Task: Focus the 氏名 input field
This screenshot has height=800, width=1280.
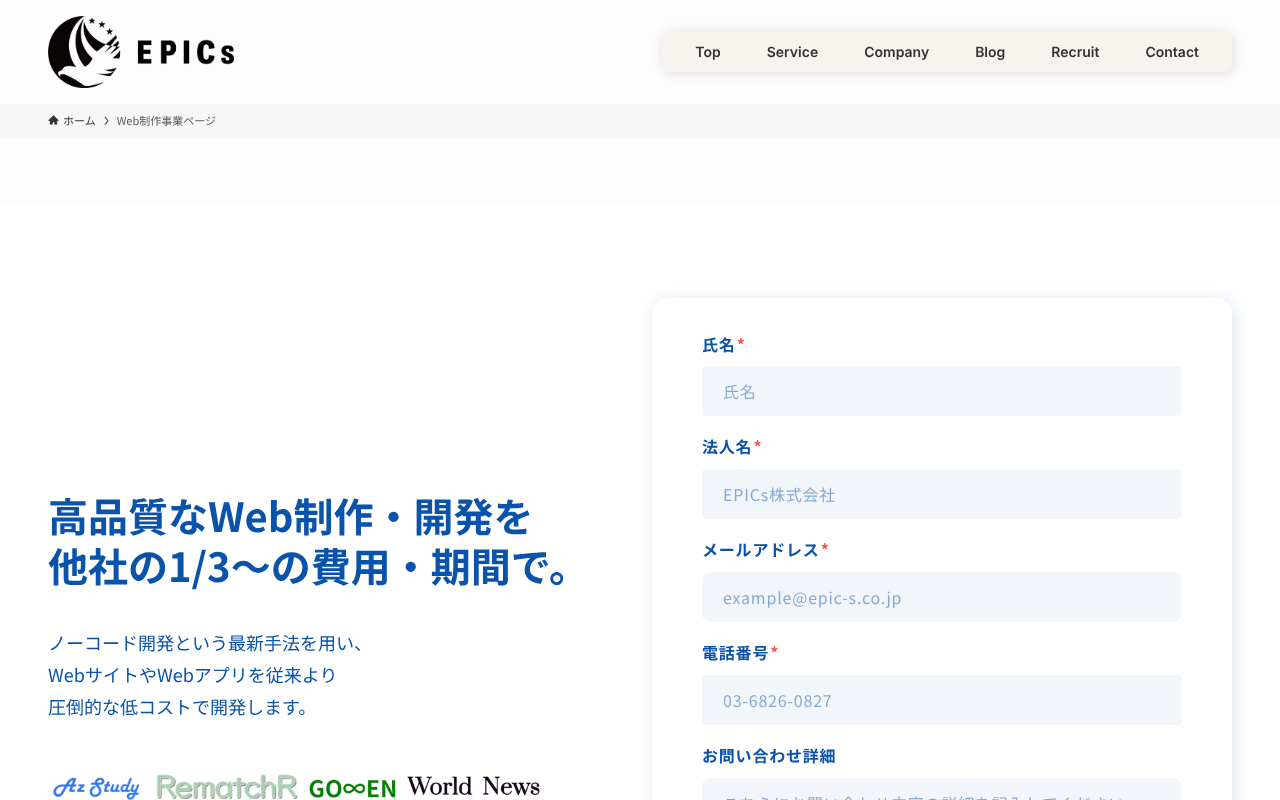Action: pyautogui.click(x=942, y=391)
